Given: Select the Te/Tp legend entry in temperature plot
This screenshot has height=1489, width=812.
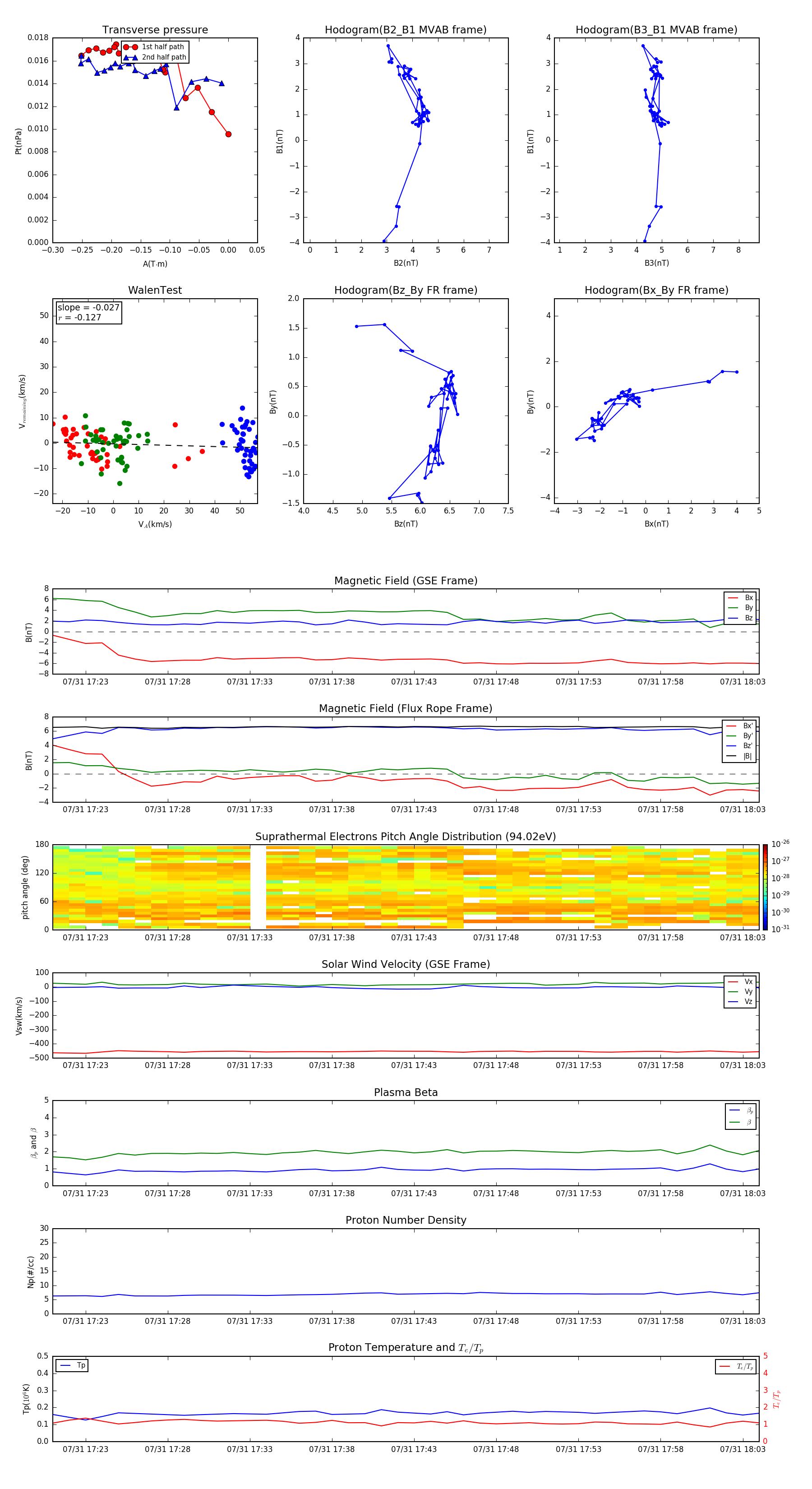Looking at the screenshot, I should [x=736, y=1366].
